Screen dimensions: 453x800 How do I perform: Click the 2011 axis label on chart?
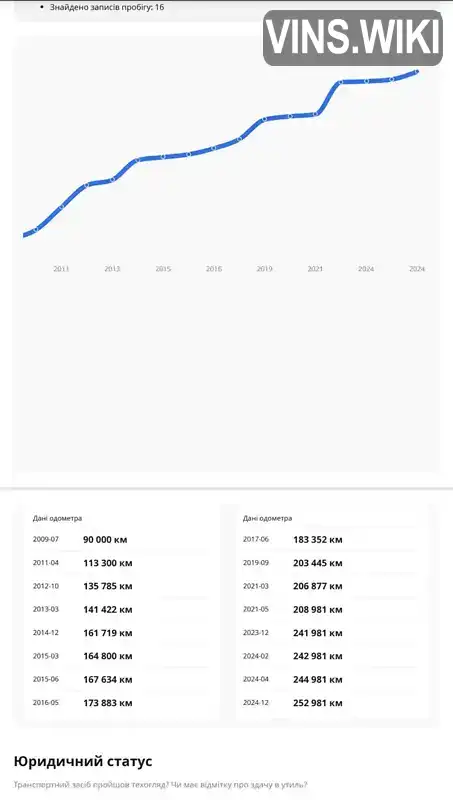click(x=61, y=269)
